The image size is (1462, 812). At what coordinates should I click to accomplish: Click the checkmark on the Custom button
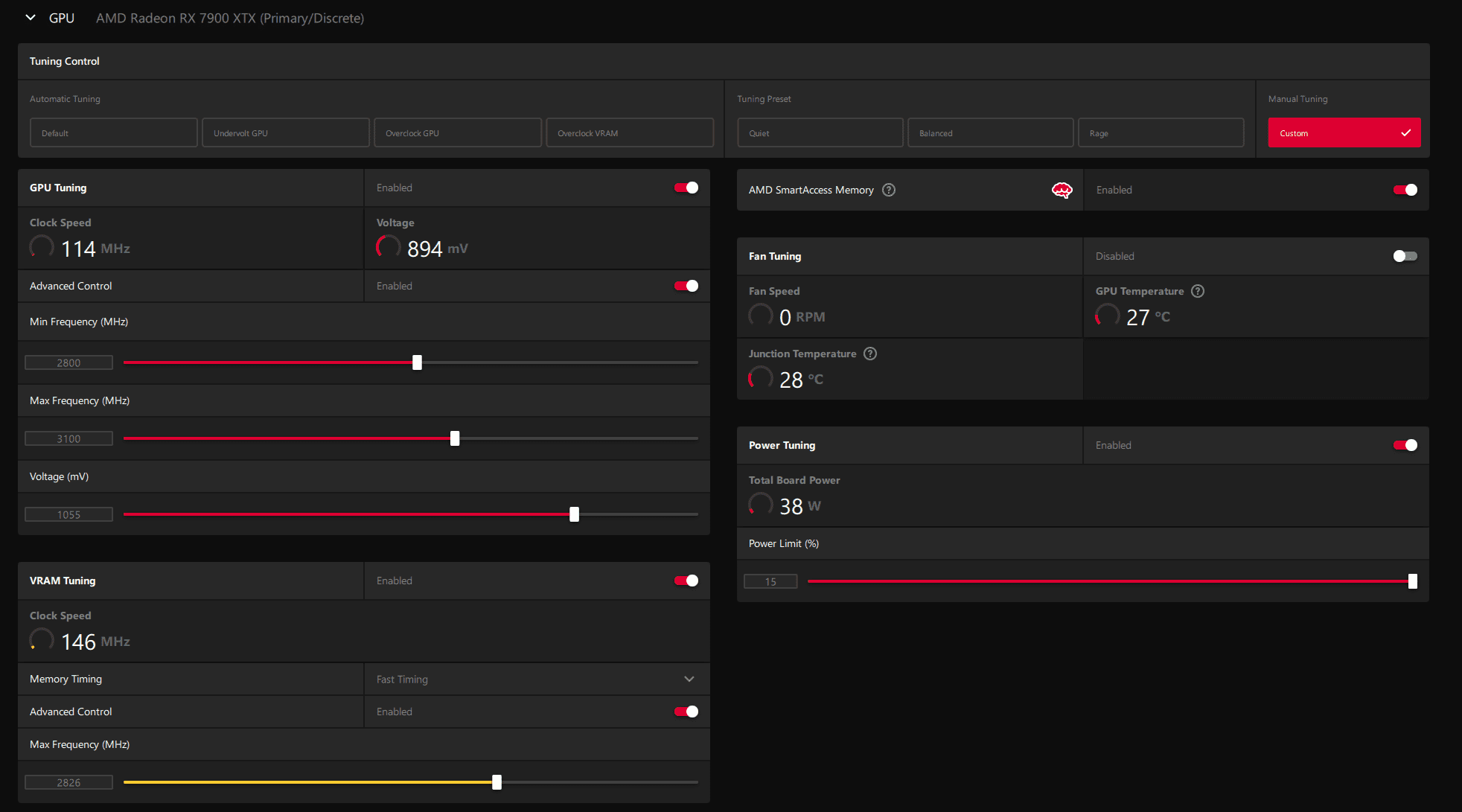click(1405, 133)
